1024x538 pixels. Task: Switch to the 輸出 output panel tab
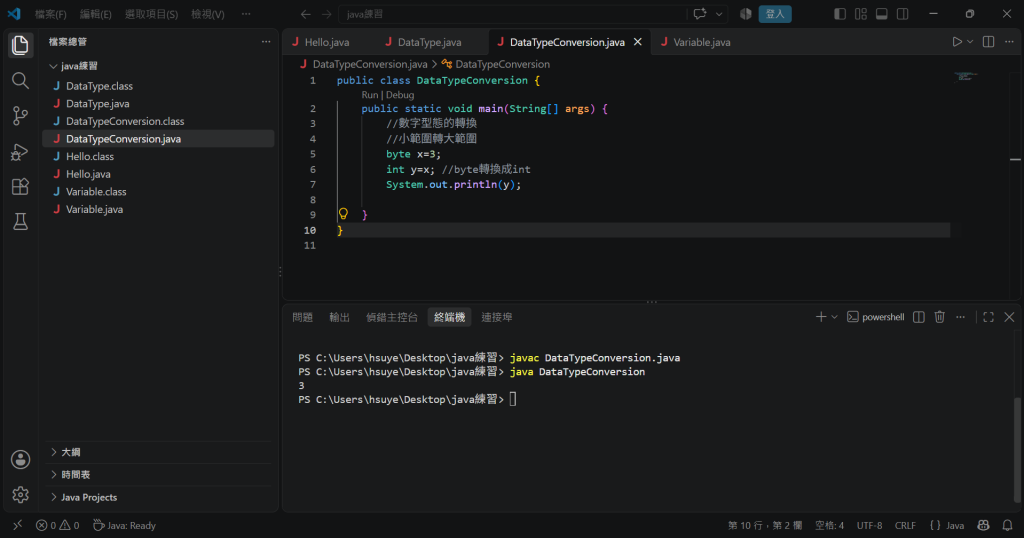[340, 317]
